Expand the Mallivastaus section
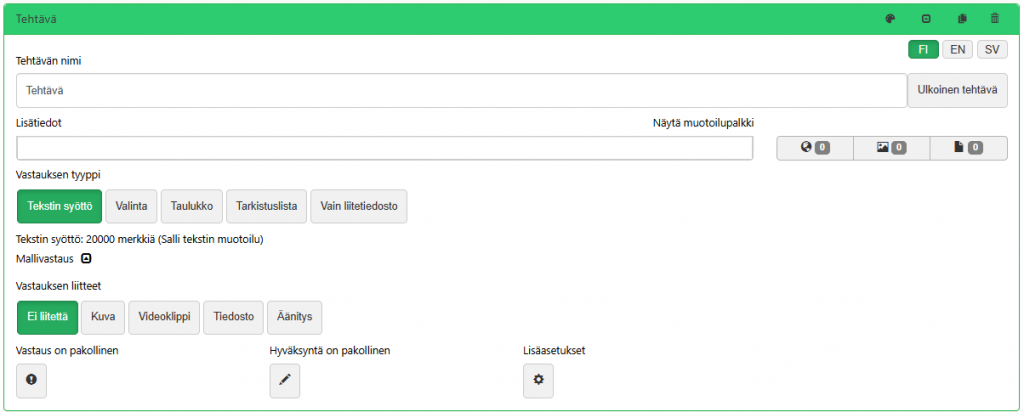 (86, 258)
